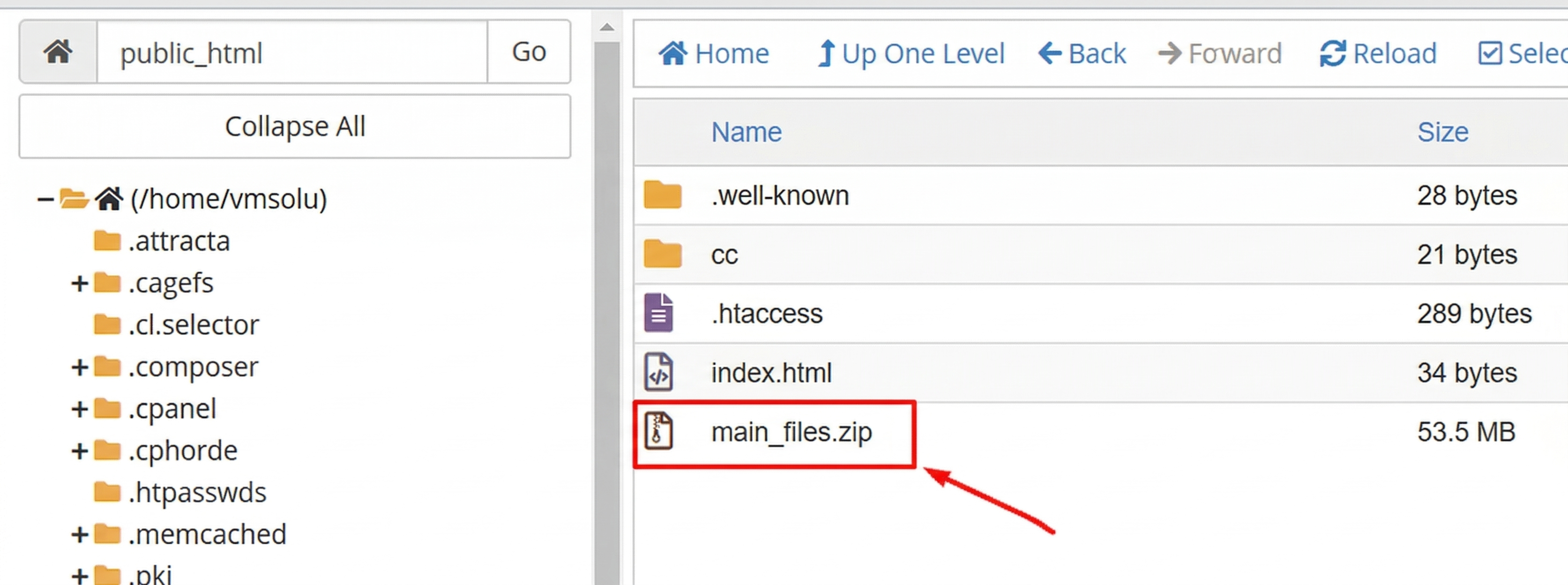The width and height of the screenshot is (1568, 585).
Task: Select the .memcached folder in tree
Action: coord(208,534)
